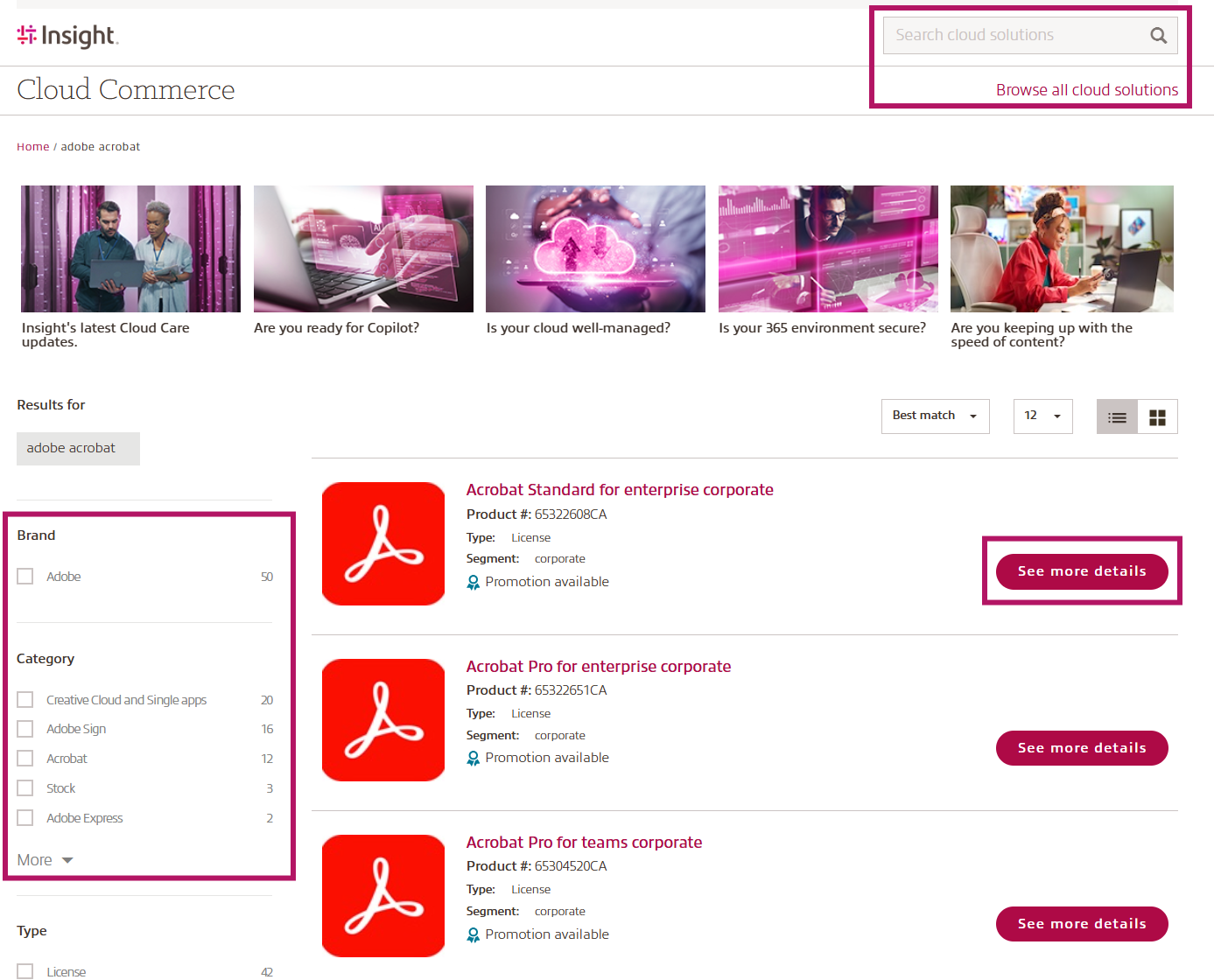Image resolution: width=1214 pixels, height=980 pixels.
Task: Click the Acrobat Pro enterprise red product icon
Action: click(382, 719)
